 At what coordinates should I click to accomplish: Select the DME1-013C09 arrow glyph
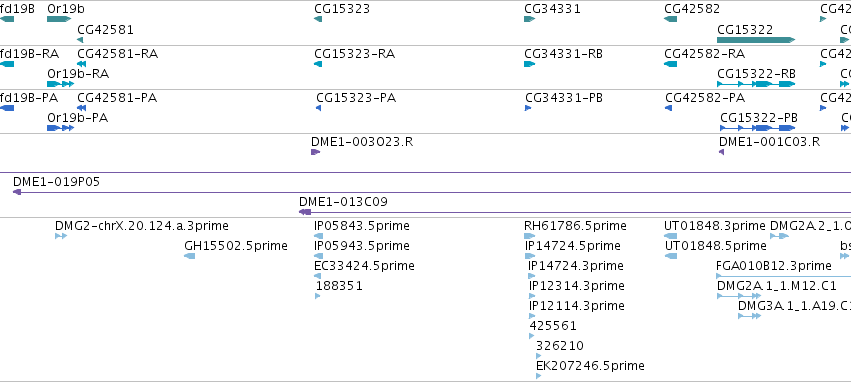tap(305, 212)
